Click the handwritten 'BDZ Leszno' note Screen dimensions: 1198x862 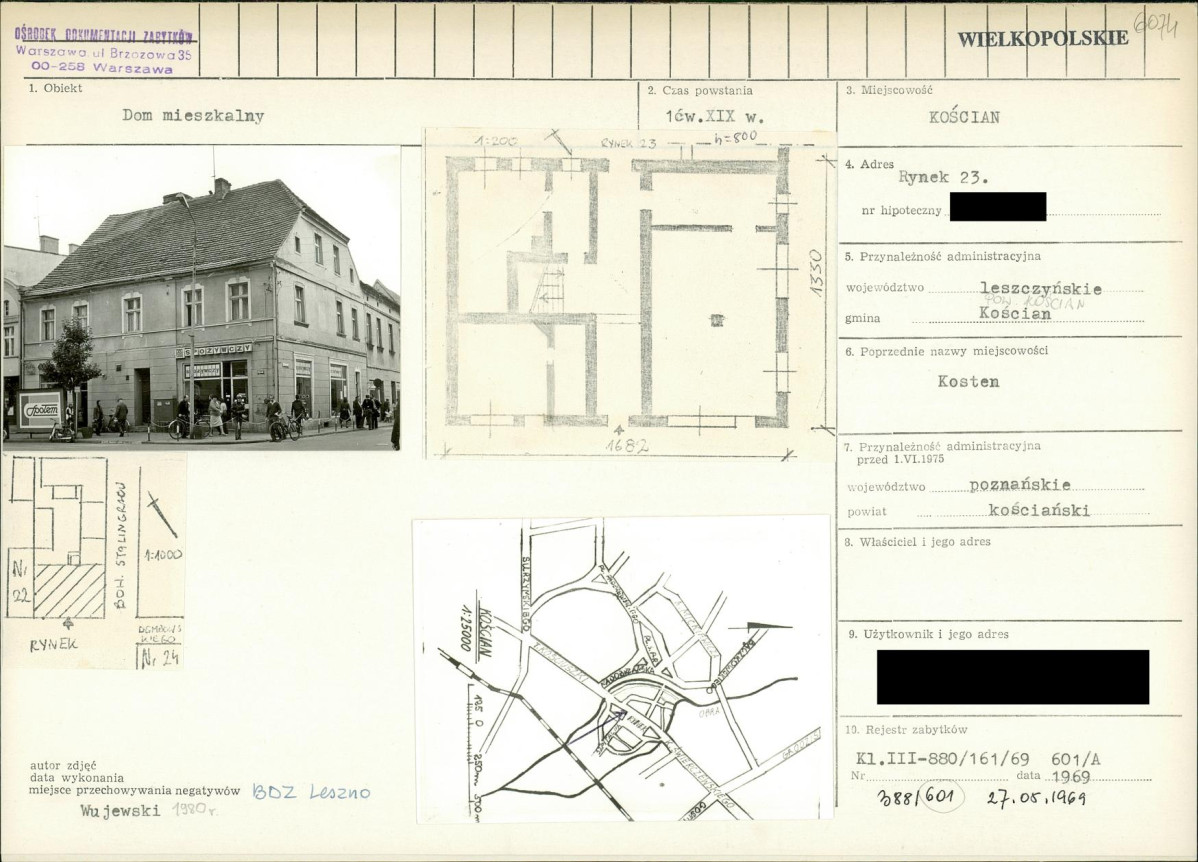tap(311, 792)
